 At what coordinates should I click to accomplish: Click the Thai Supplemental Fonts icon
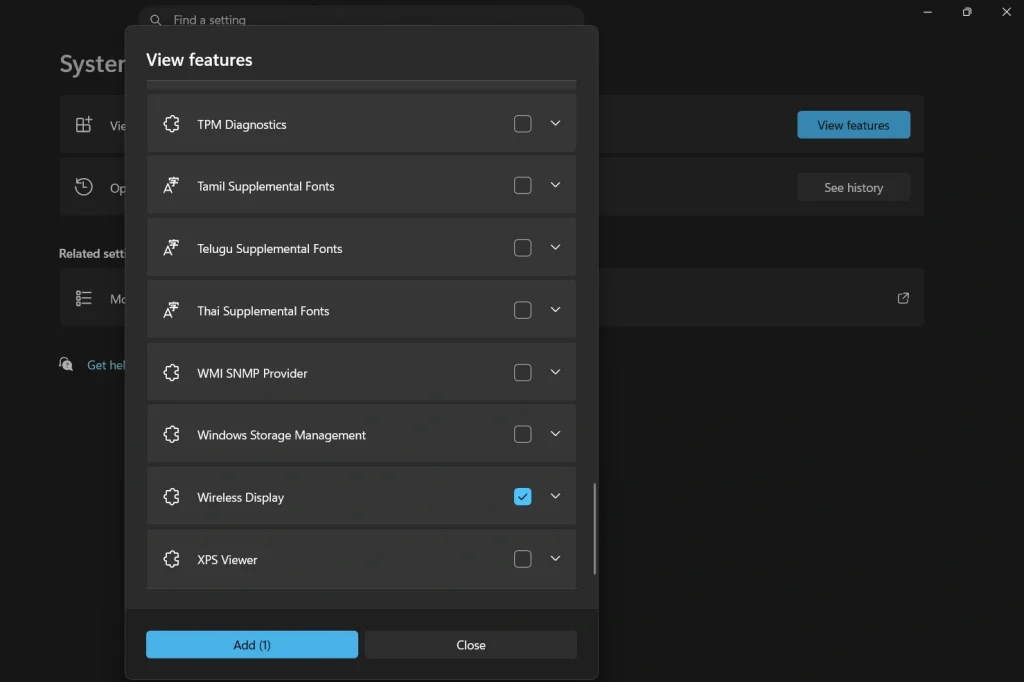point(171,311)
